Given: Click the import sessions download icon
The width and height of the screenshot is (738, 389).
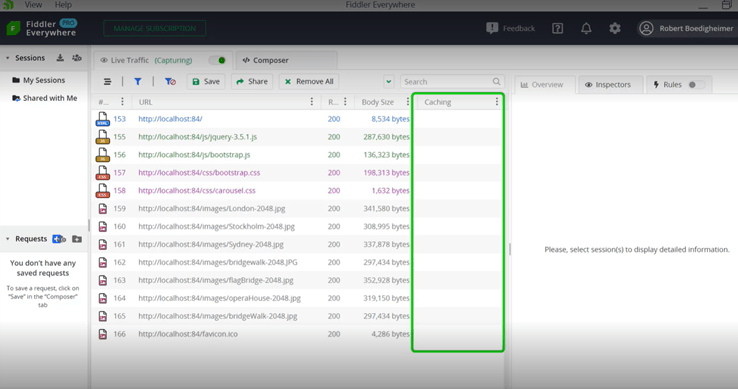Looking at the screenshot, I should [60, 58].
